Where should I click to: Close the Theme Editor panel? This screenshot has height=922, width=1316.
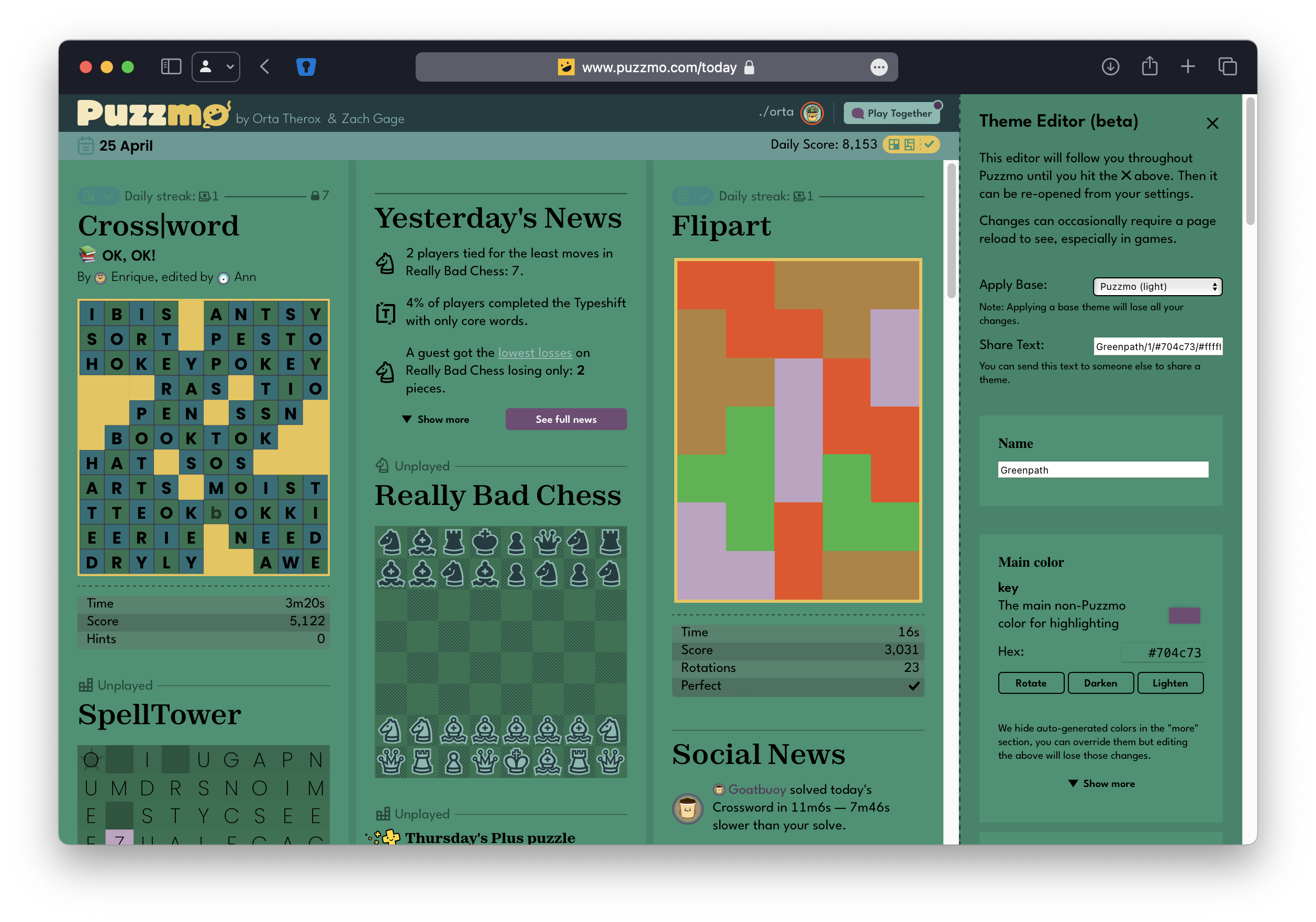[x=1212, y=123]
